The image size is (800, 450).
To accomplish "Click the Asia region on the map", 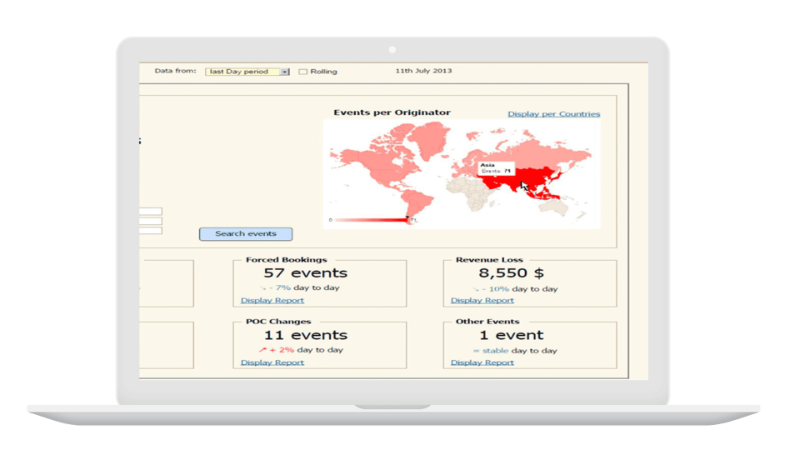I will point(535,180).
